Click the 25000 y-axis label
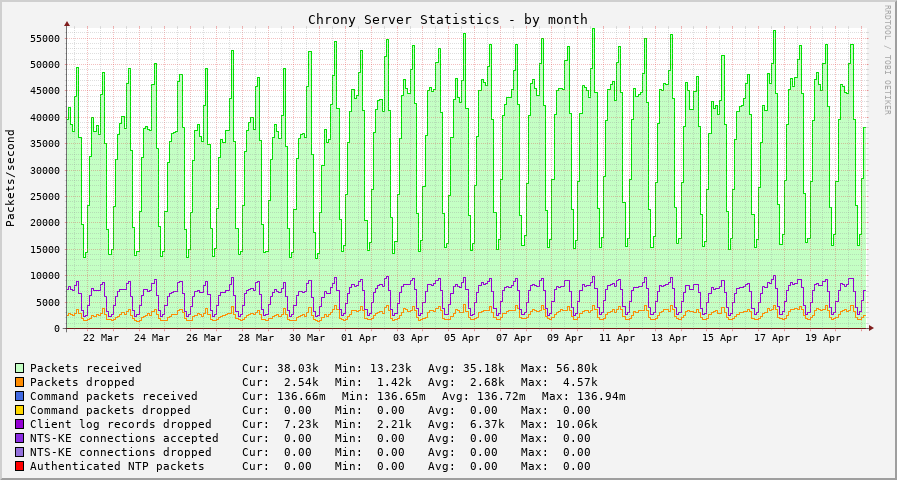 coord(45,197)
